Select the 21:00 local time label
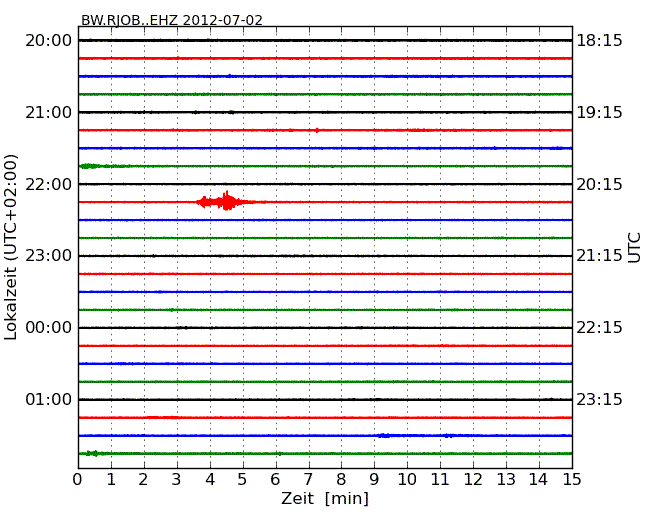Image resolution: width=650 pixels, height=520 pixels. pos(49,112)
